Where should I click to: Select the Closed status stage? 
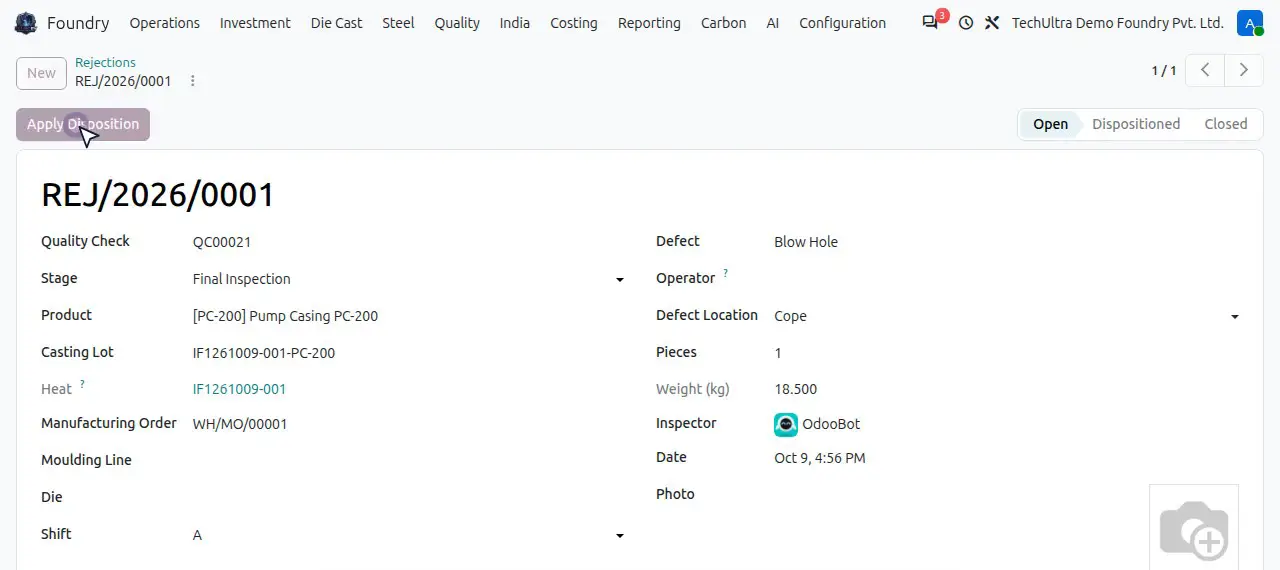1225,124
